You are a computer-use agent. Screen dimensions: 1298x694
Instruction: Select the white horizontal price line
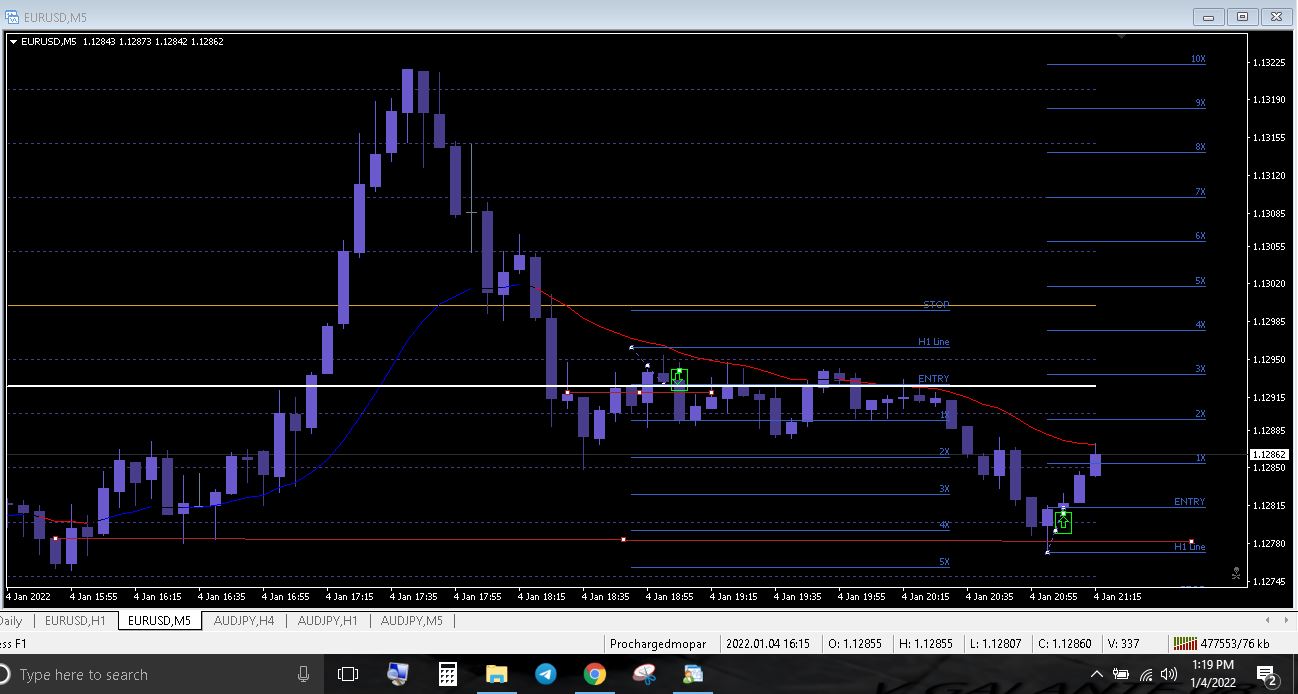point(400,386)
